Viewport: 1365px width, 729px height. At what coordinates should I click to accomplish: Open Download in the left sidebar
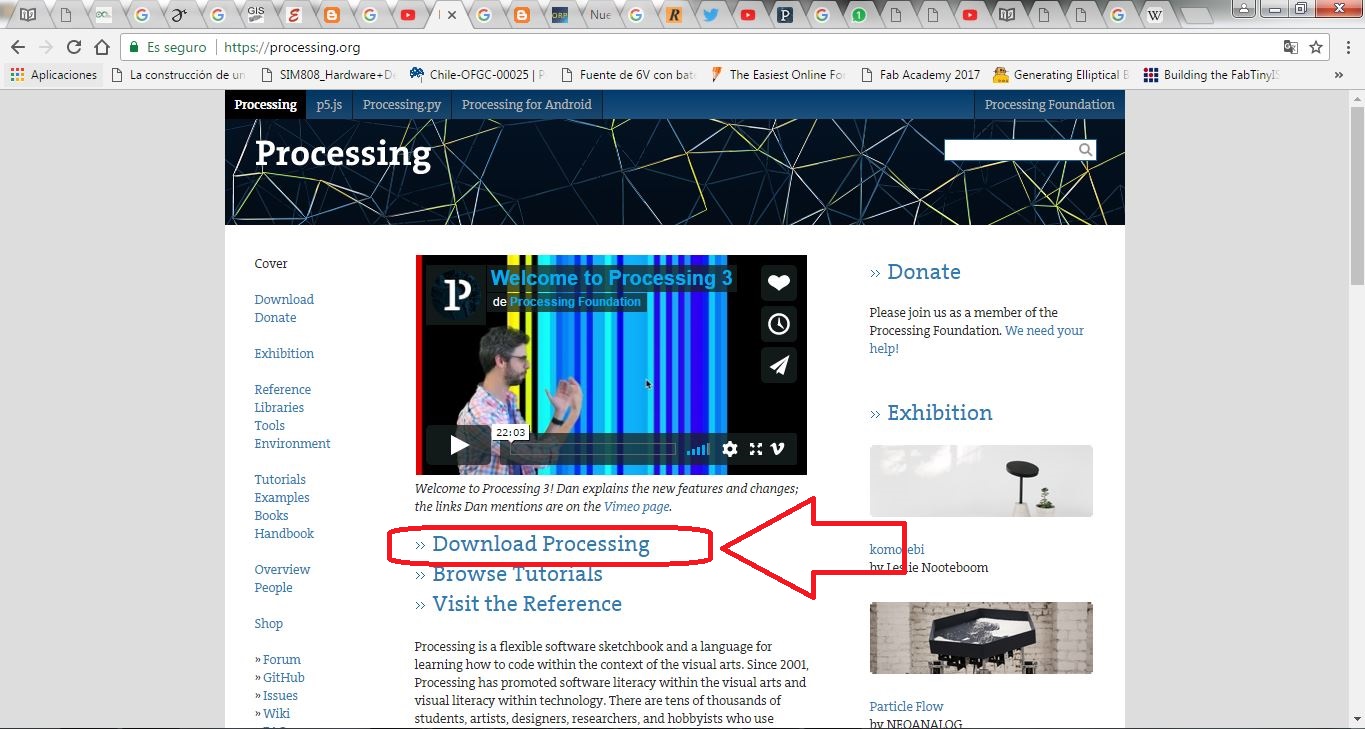pos(284,300)
